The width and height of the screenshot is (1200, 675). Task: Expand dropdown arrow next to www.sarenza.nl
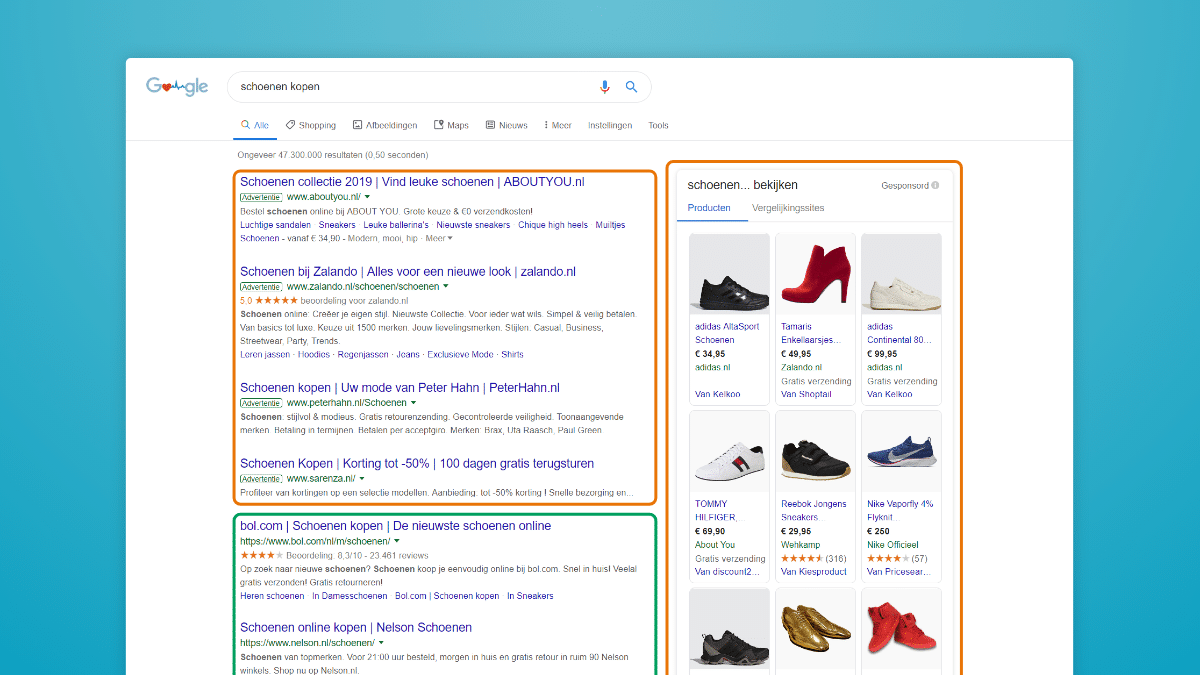(x=362, y=479)
